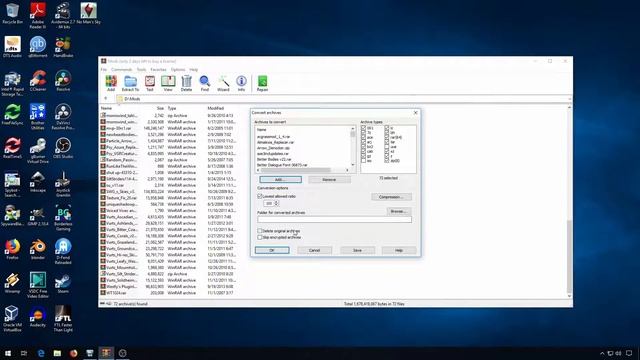The height and width of the screenshot is (360, 640).
Task: Select the Inkscape desktop icon
Action: 38,182
